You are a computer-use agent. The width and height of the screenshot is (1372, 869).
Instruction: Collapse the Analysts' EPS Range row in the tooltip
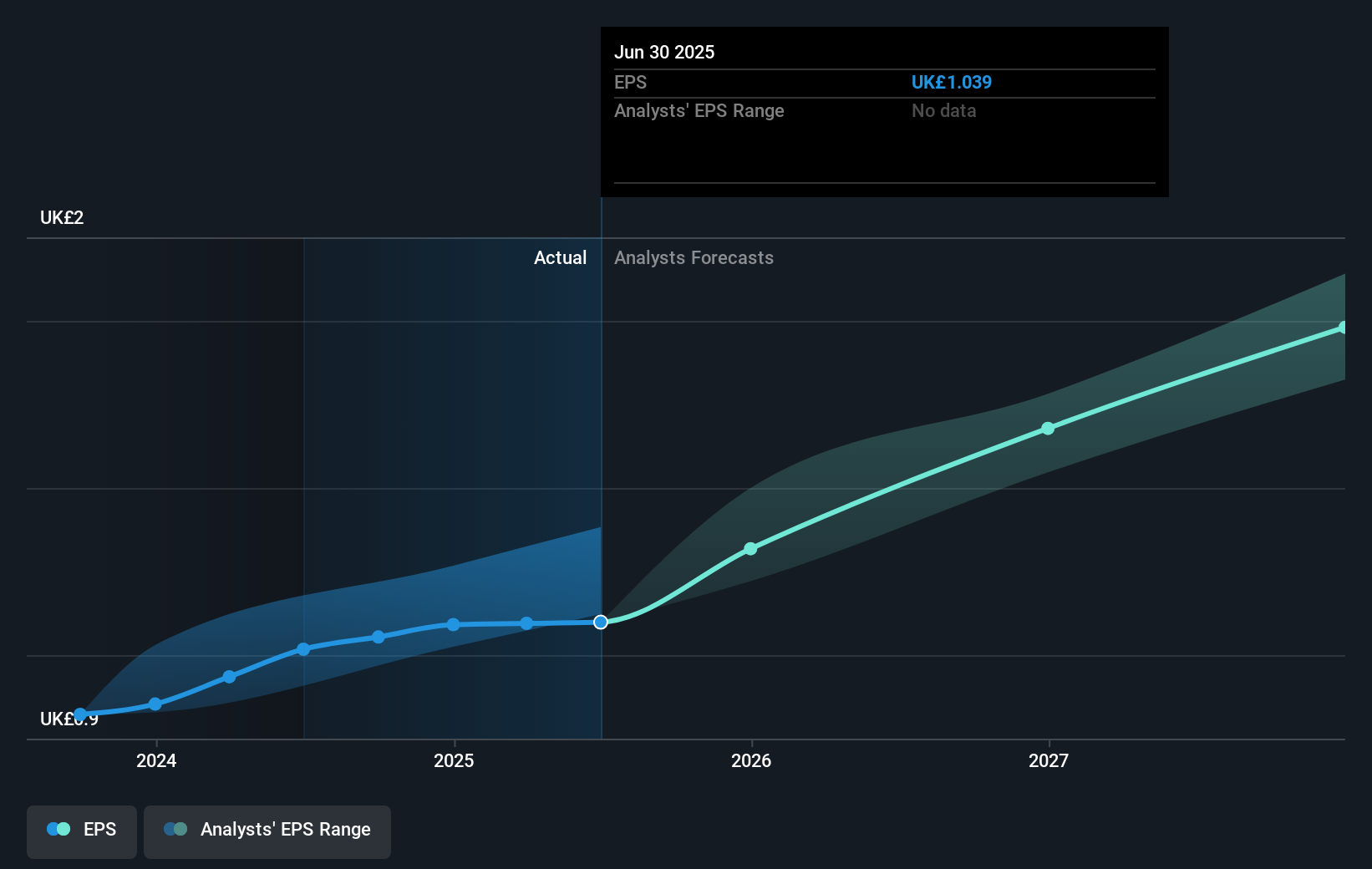pyautogui.click(x=699, y=110)
